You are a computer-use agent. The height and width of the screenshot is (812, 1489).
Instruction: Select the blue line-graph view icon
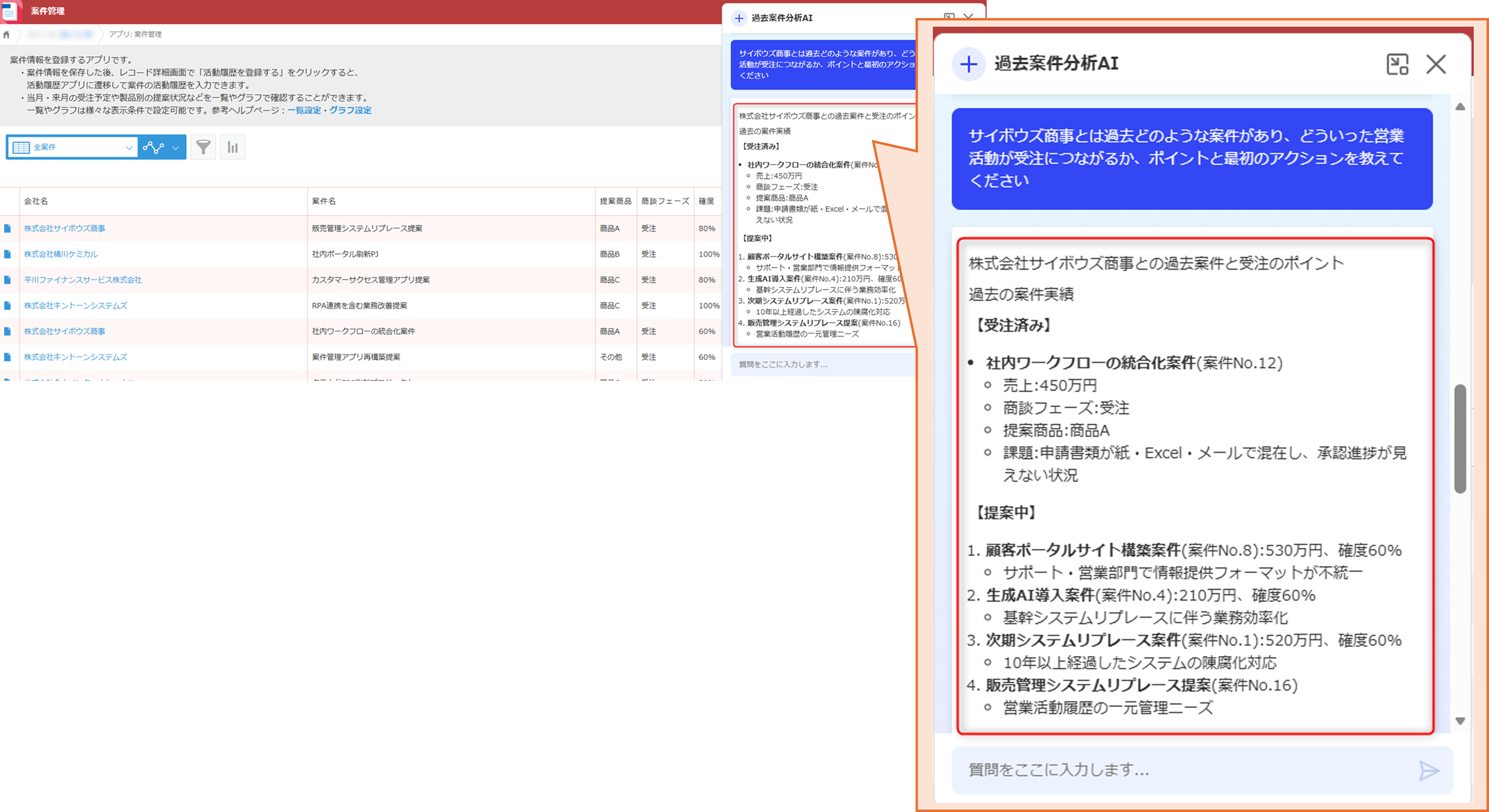(x=153, y=146)
